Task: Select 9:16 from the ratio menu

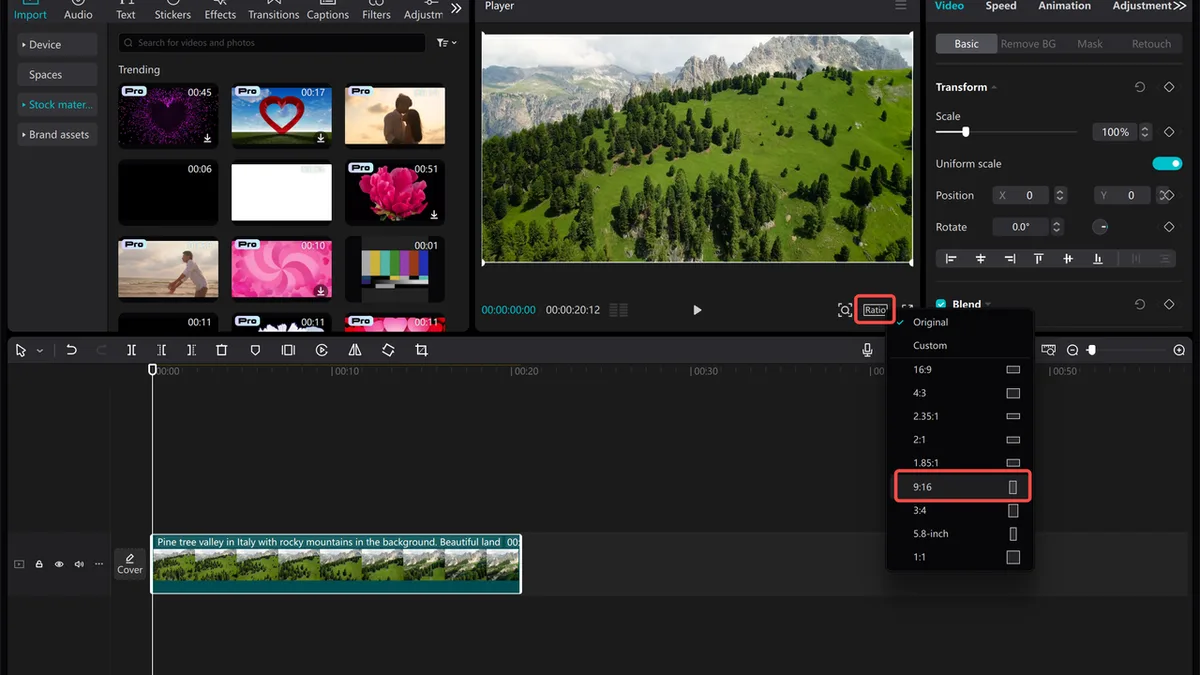Action: [x=961, y=487]
